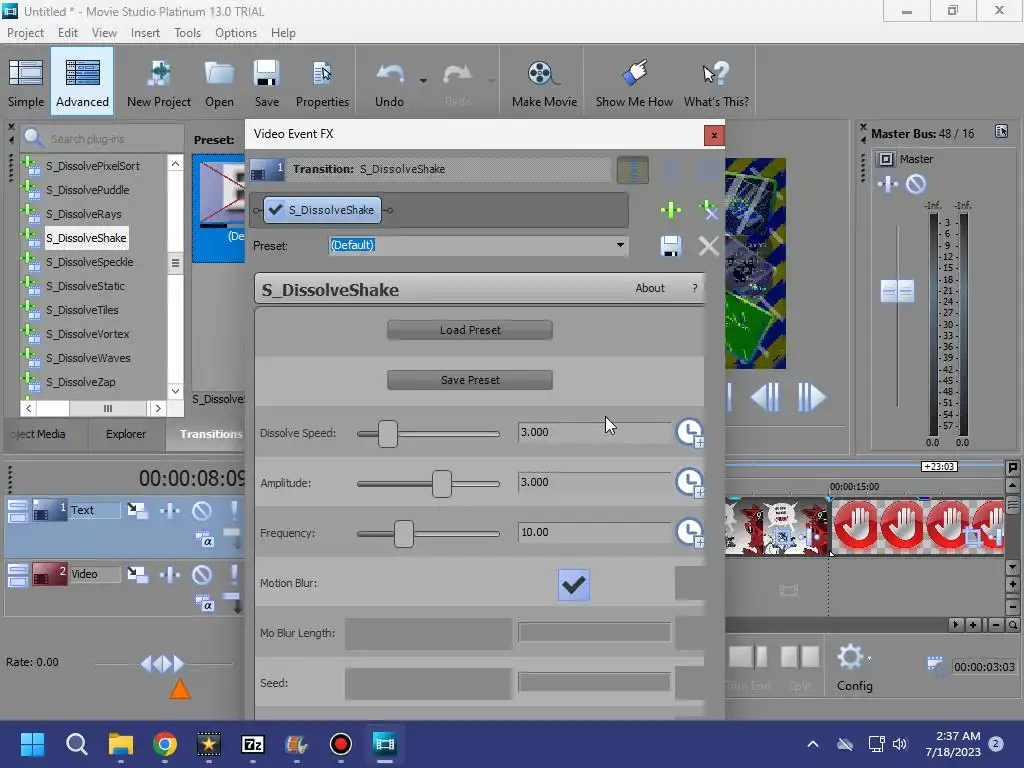Expand the S_DissolveVortex tree item

point(30,333)
